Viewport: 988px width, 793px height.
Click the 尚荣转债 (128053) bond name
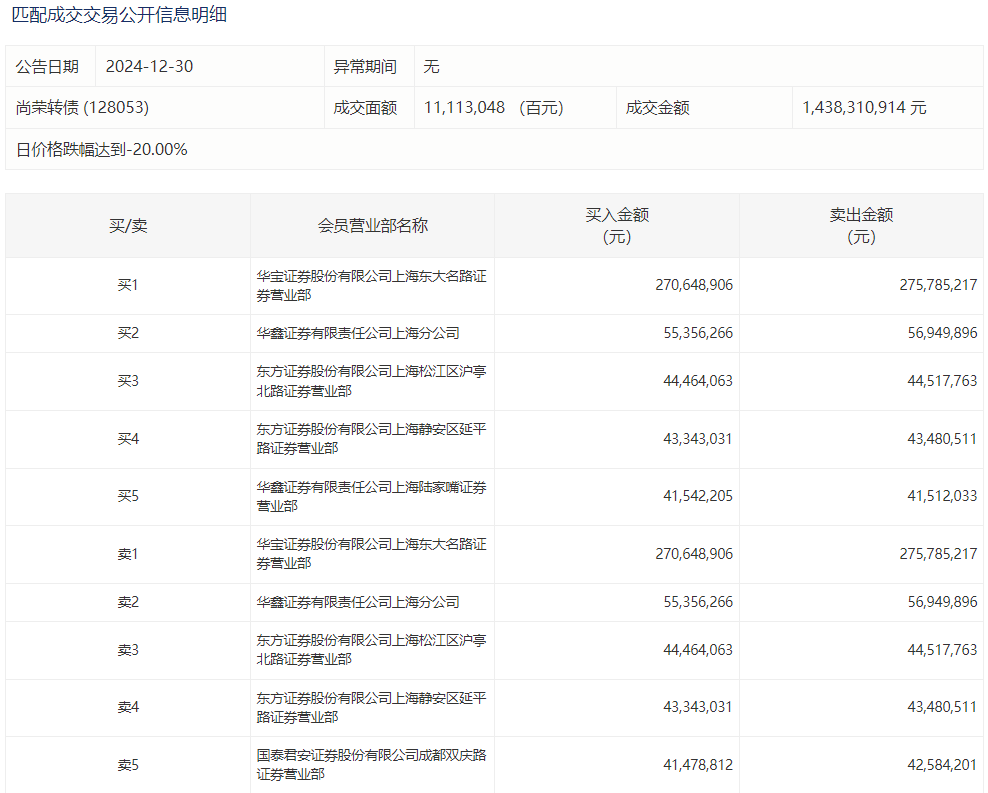pyautogui.click(x=82, y=108)
